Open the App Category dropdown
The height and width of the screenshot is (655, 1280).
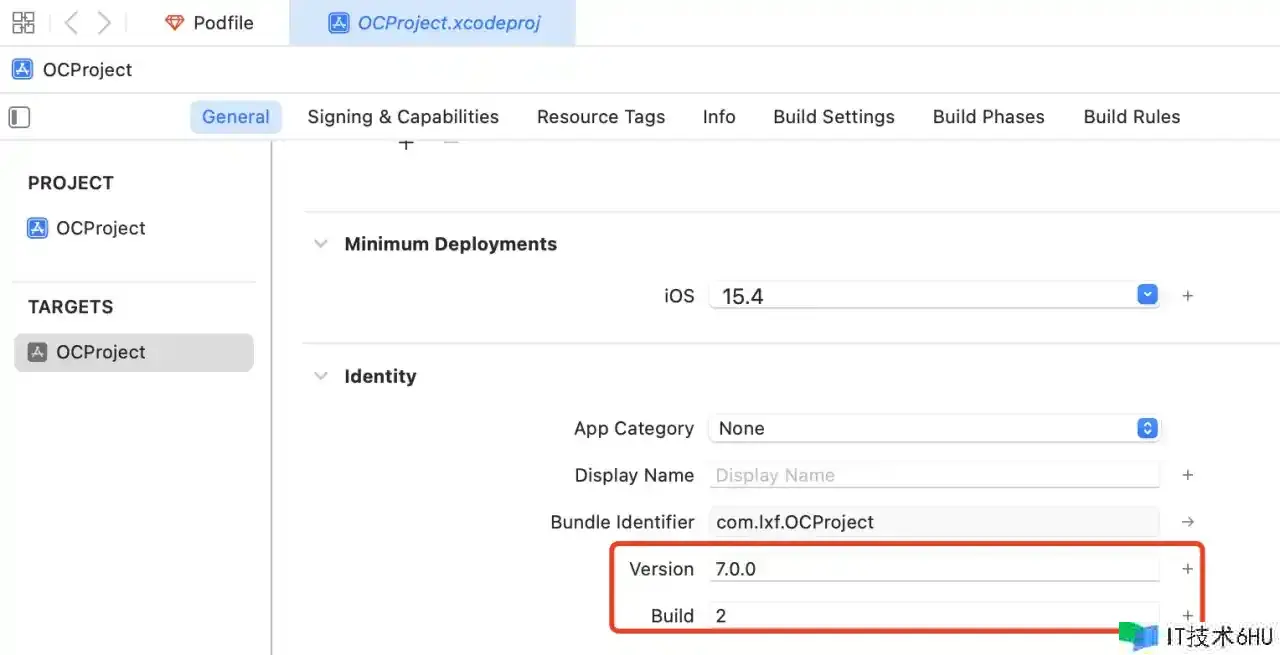(x=1147, y=428)
